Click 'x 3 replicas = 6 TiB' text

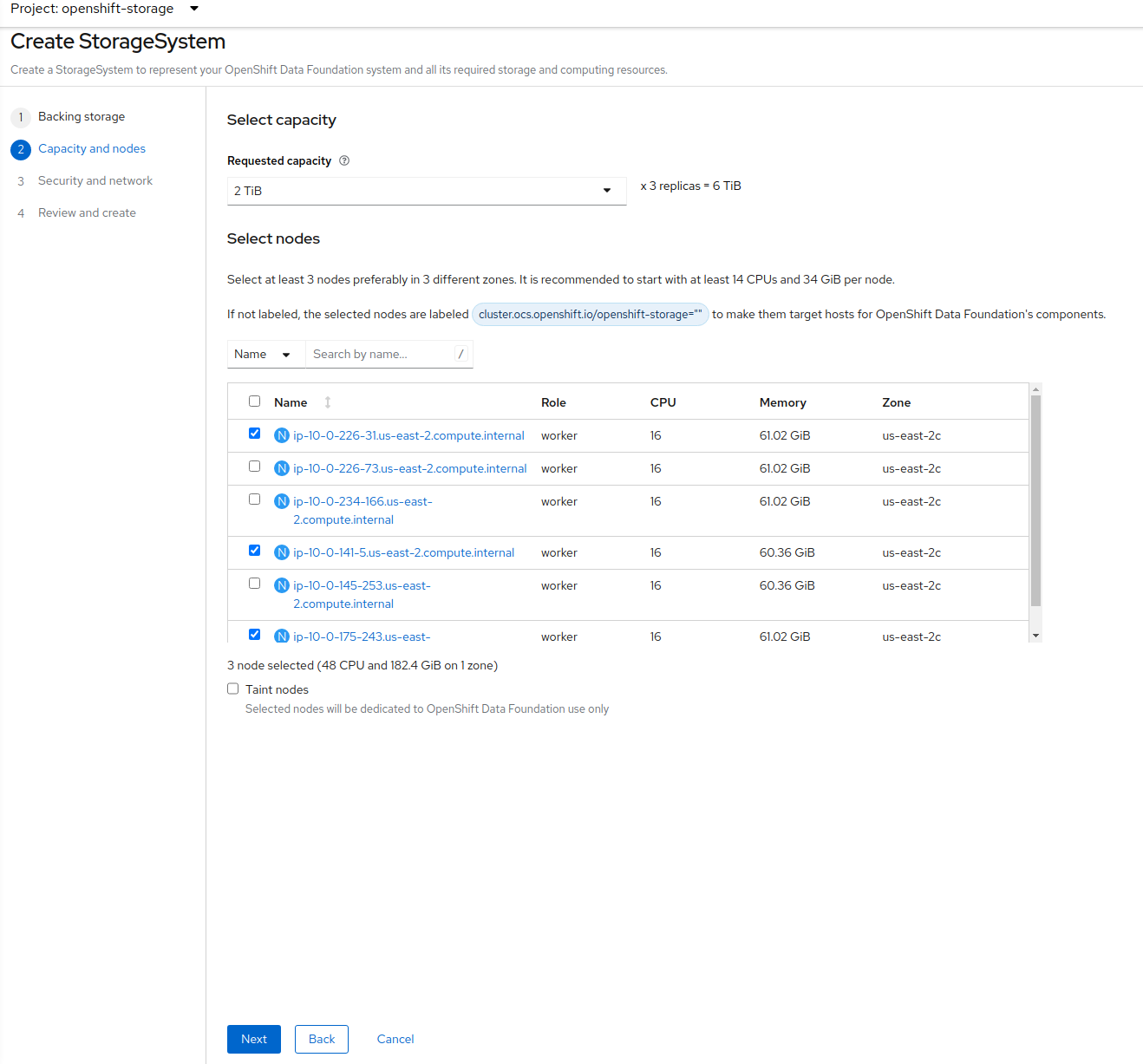click(x=690, y=186)
